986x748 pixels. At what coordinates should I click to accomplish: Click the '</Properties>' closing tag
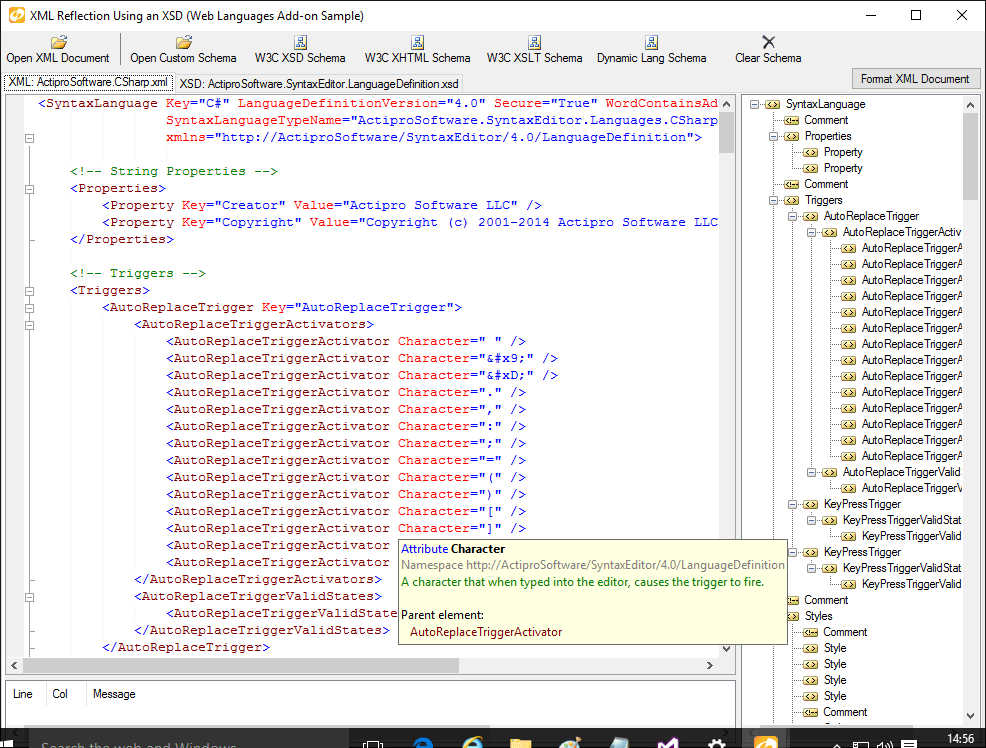coord(122,239)
